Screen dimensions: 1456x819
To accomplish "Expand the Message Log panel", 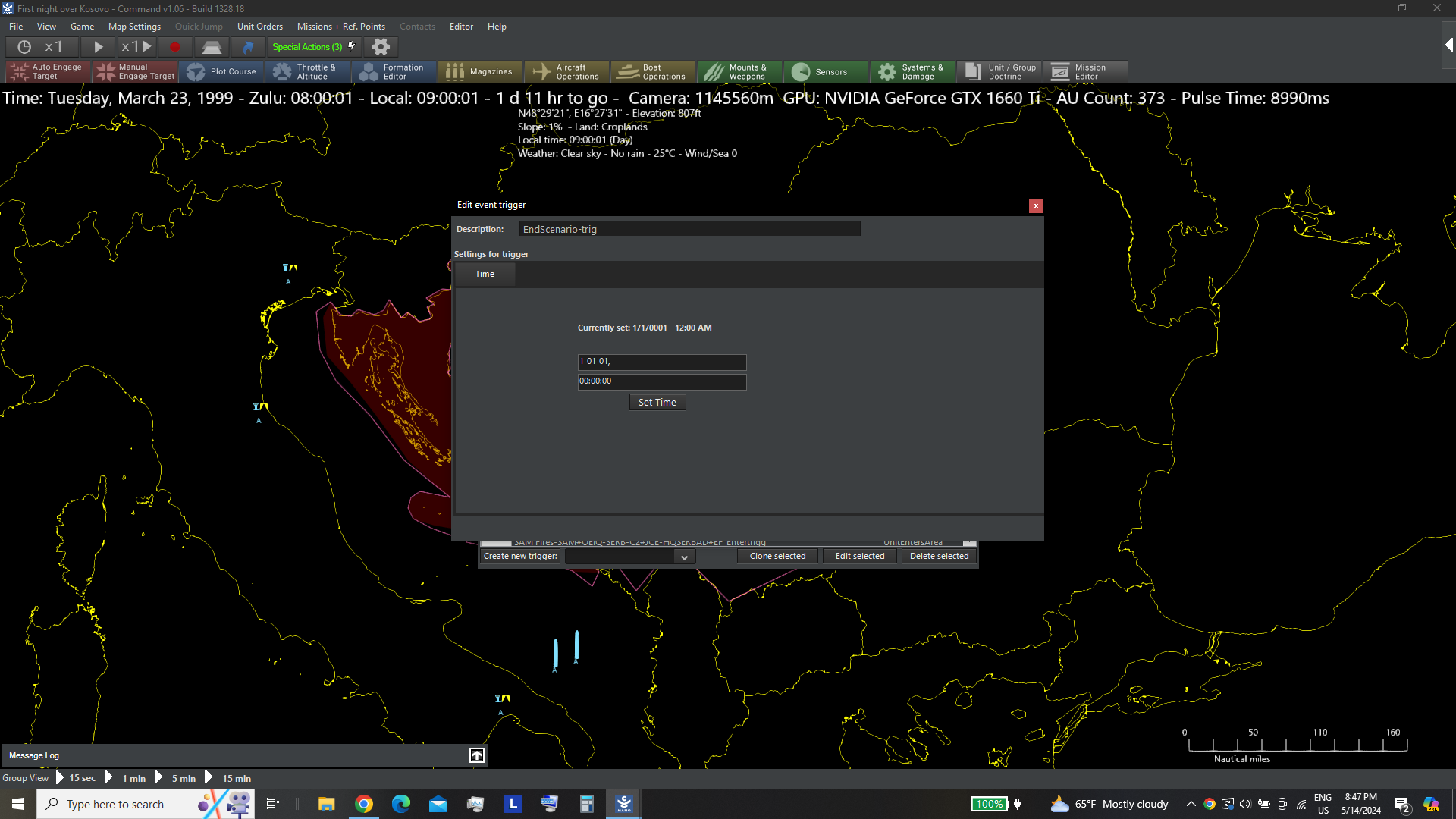I will (x=476, y=755).
